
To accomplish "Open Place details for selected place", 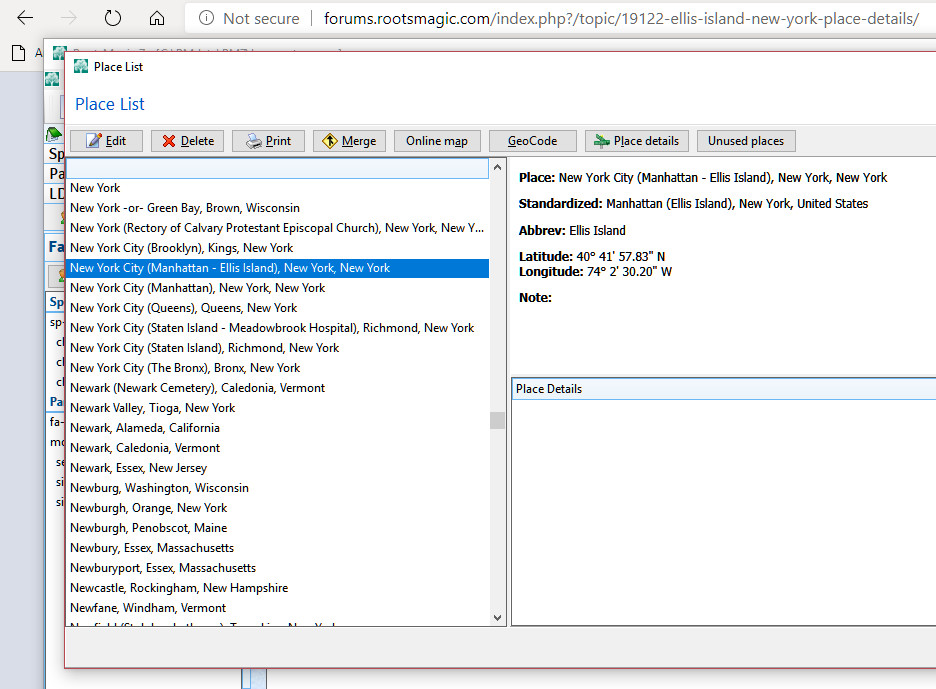I will [637, 141].
